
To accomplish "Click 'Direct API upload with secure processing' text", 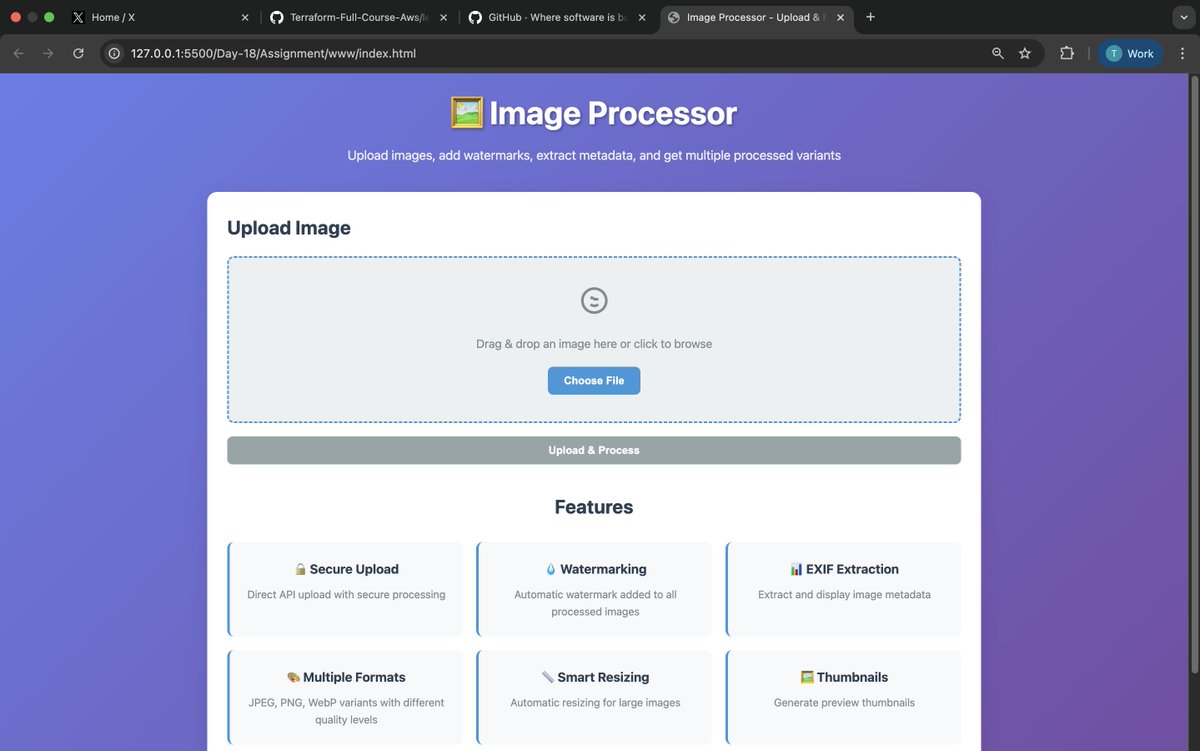I will pos(346,594).
